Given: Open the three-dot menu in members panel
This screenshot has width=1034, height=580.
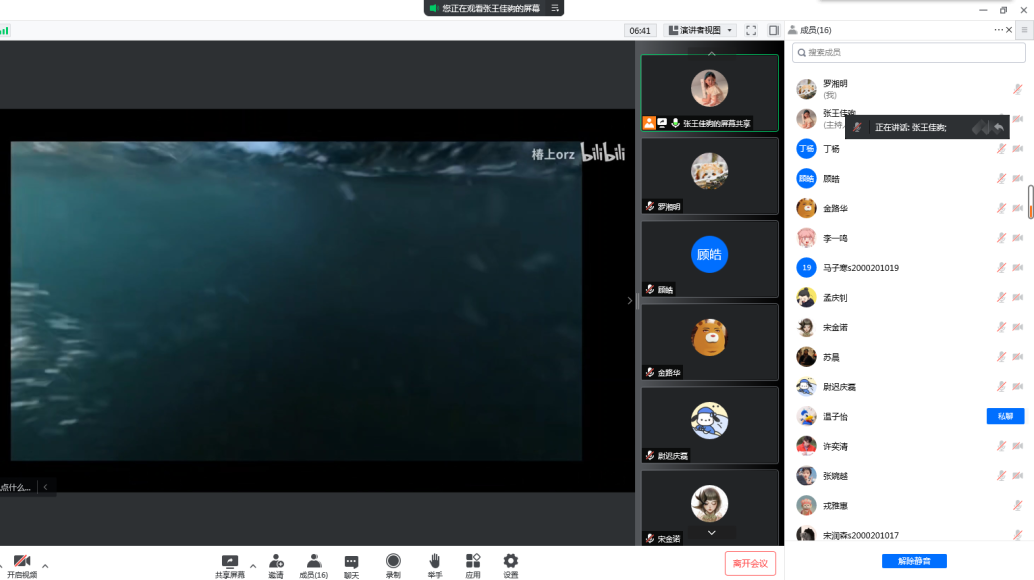Looking at the screenshot, I should coord(998,30).
